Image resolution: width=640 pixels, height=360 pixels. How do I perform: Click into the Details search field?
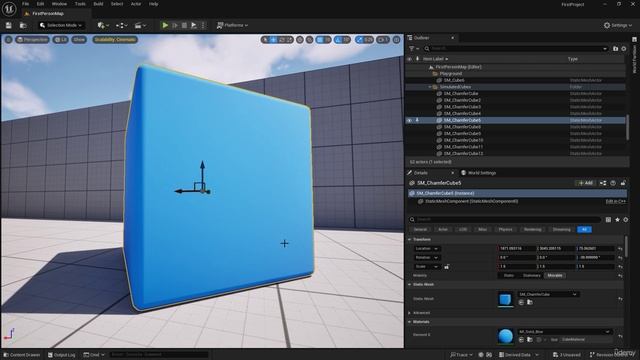505,220
